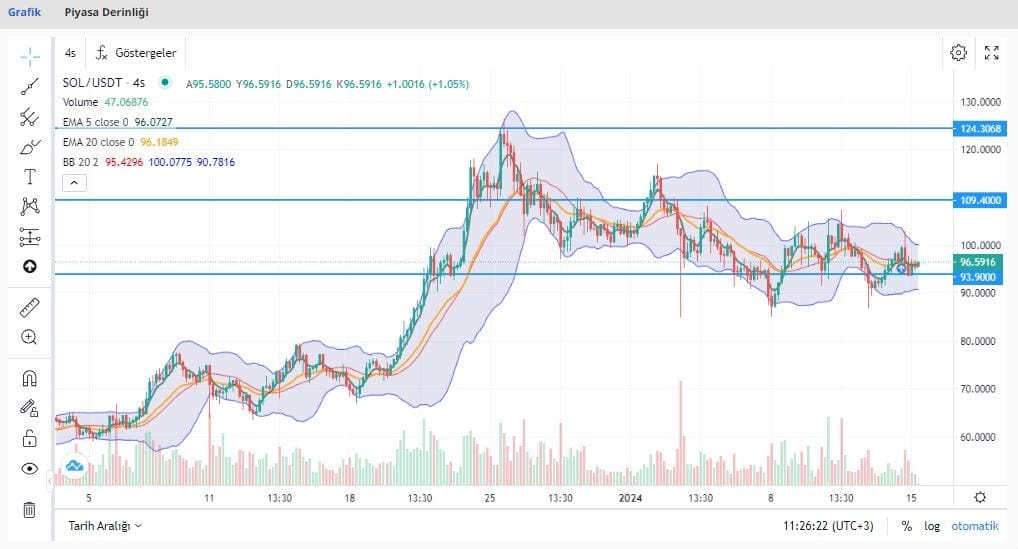
Task: Click the 124.3068 horizontal line price label
Action: 980,129
